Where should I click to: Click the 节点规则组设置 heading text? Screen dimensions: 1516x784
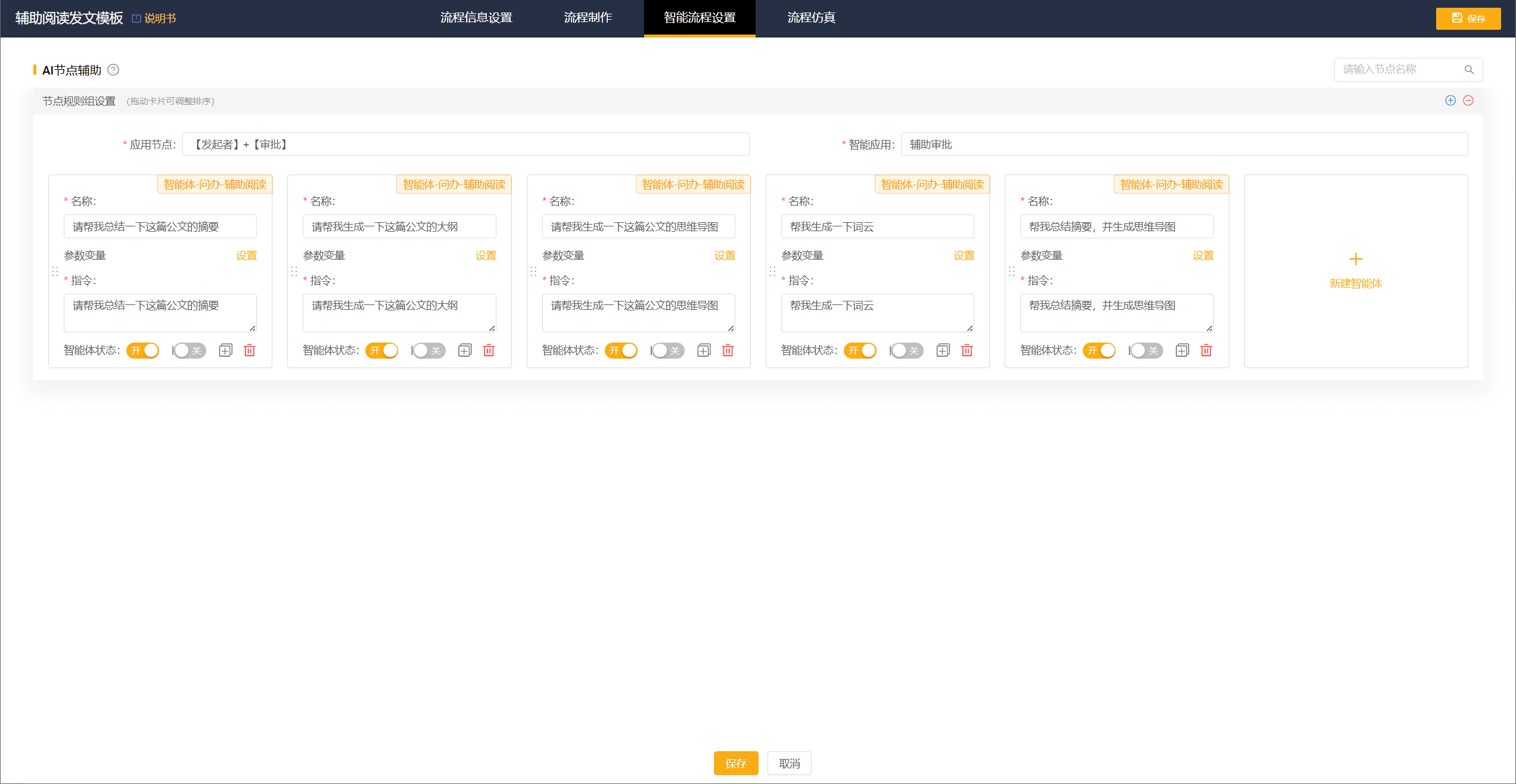click(79, 101)
